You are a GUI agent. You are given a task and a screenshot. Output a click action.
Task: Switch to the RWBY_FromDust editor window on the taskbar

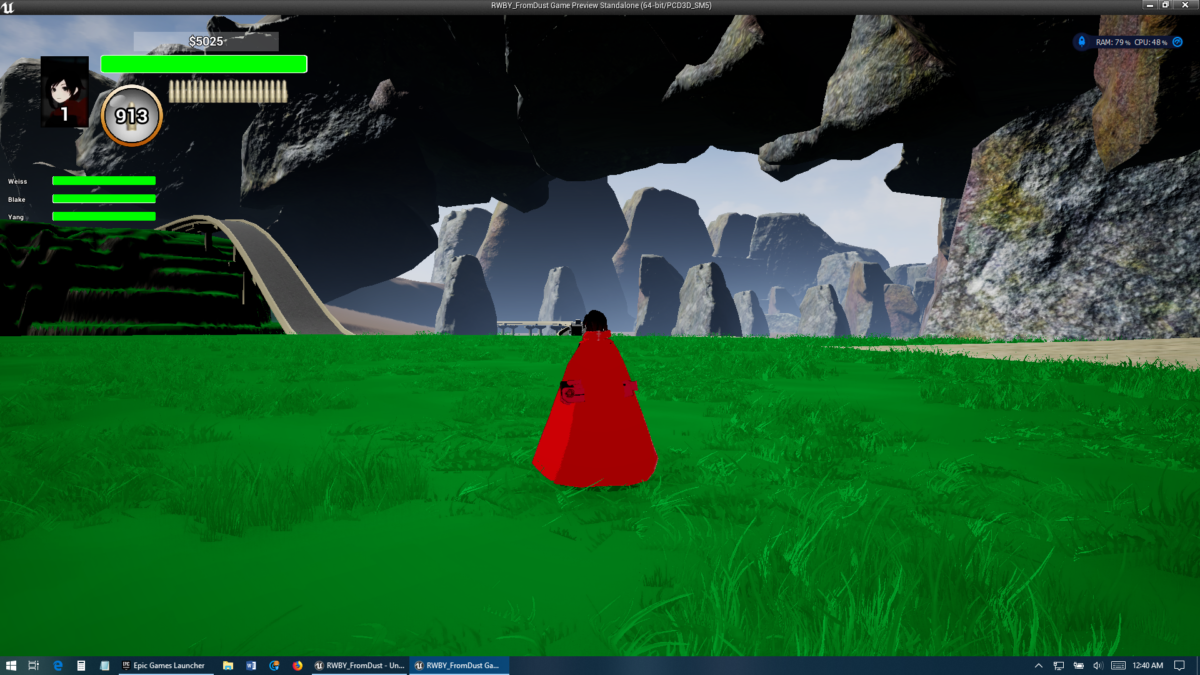(360, 664)
